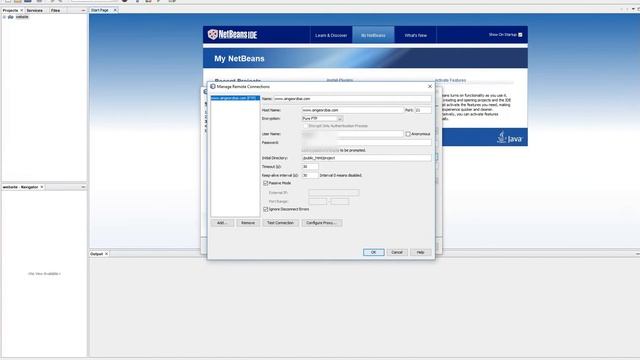The width and height of the screenshot is (640, 360).
Task: Open the Encryption dropdown showing Pure FTP
Action: coord(322,118)
